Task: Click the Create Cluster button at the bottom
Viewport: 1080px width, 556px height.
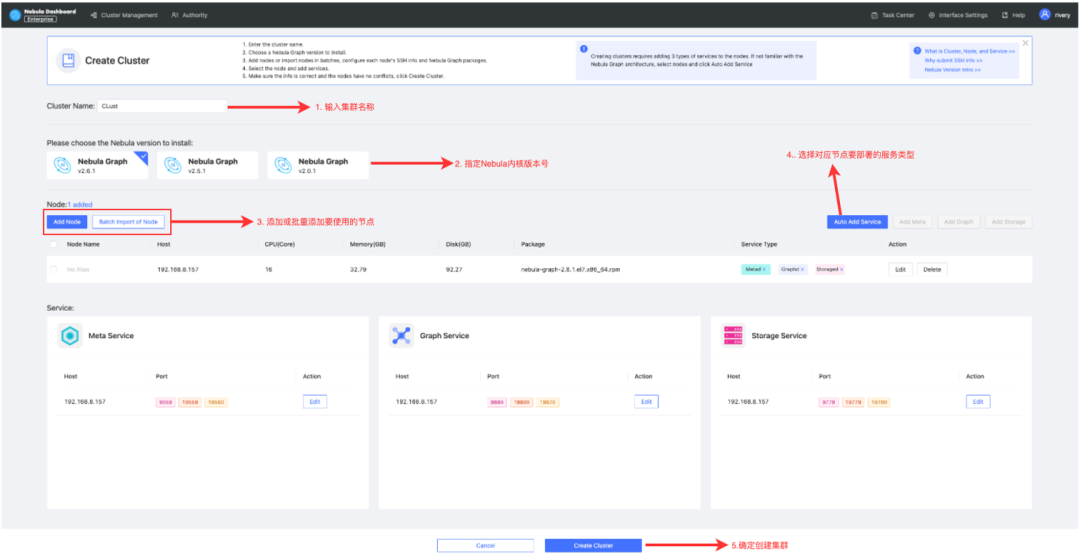Action: click(x=593, y=545)
